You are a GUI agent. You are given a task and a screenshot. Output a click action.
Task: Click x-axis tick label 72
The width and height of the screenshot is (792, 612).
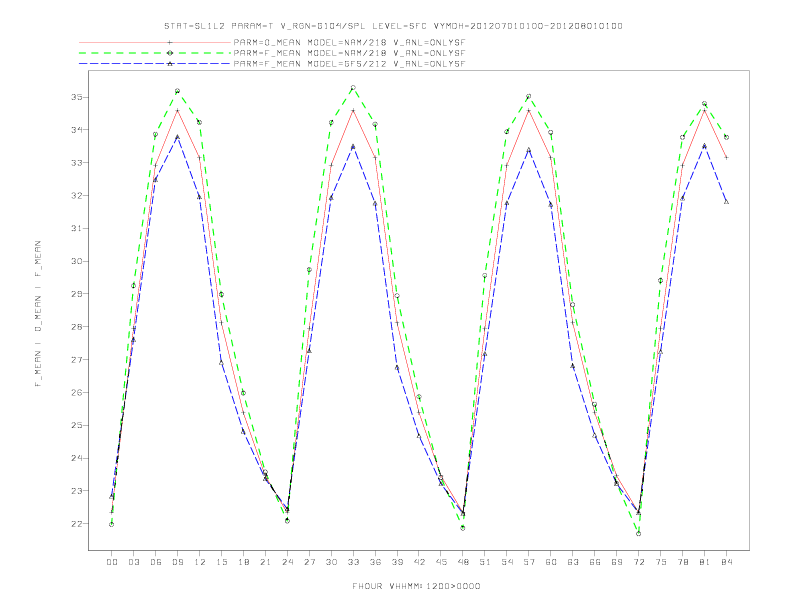[x=639, y=562]
